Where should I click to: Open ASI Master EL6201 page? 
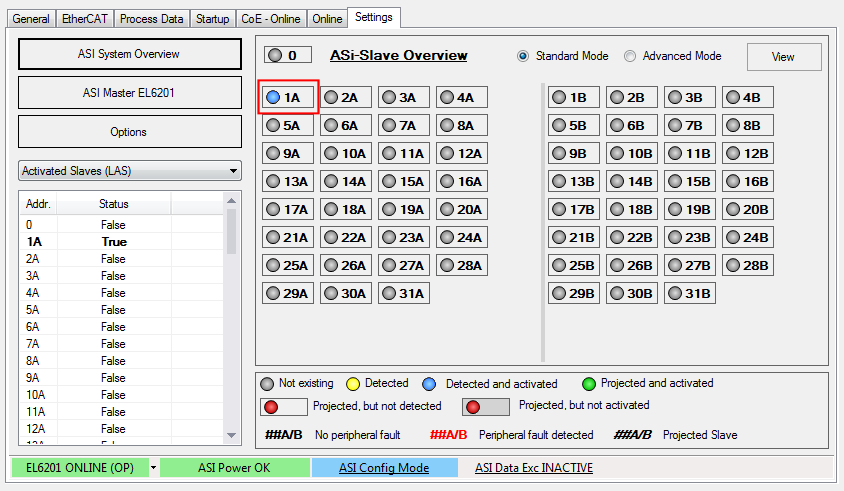pos(130,93)
